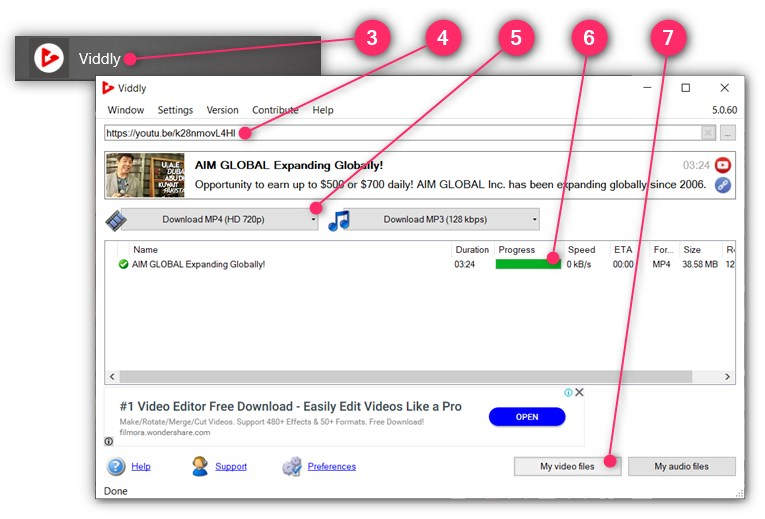Click the Download MP4 (HD 720p) button
The width and height of the screenshot is (765, 519).
tap(214, 220)
